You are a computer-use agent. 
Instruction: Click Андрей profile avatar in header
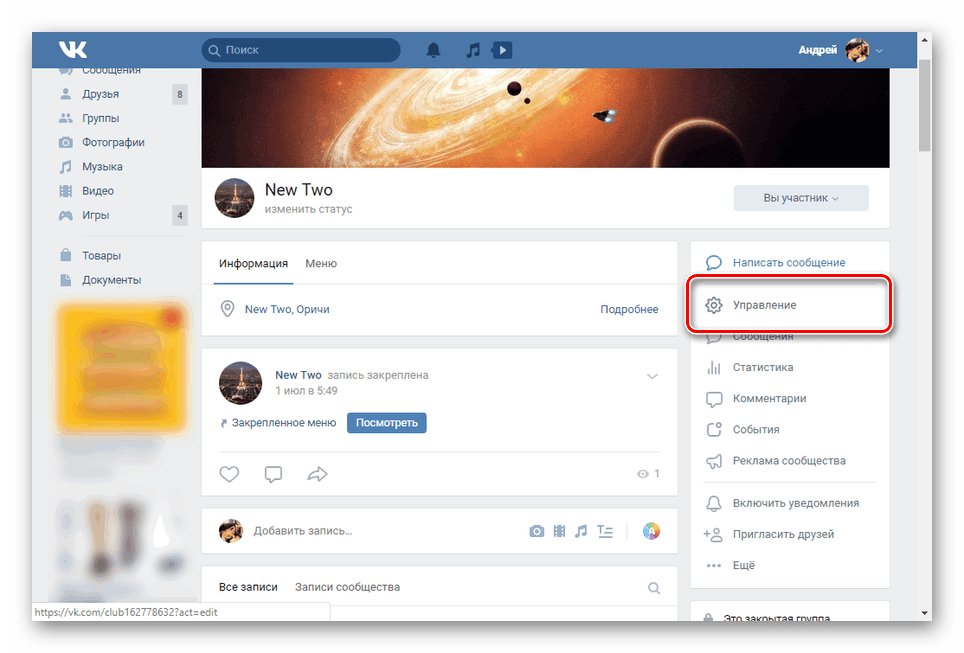coord(857,50)
